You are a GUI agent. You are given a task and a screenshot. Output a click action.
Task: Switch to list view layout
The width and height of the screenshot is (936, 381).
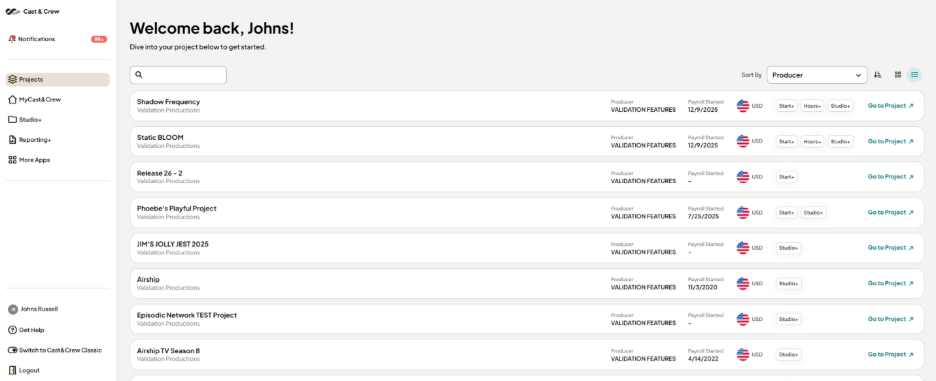915,75
